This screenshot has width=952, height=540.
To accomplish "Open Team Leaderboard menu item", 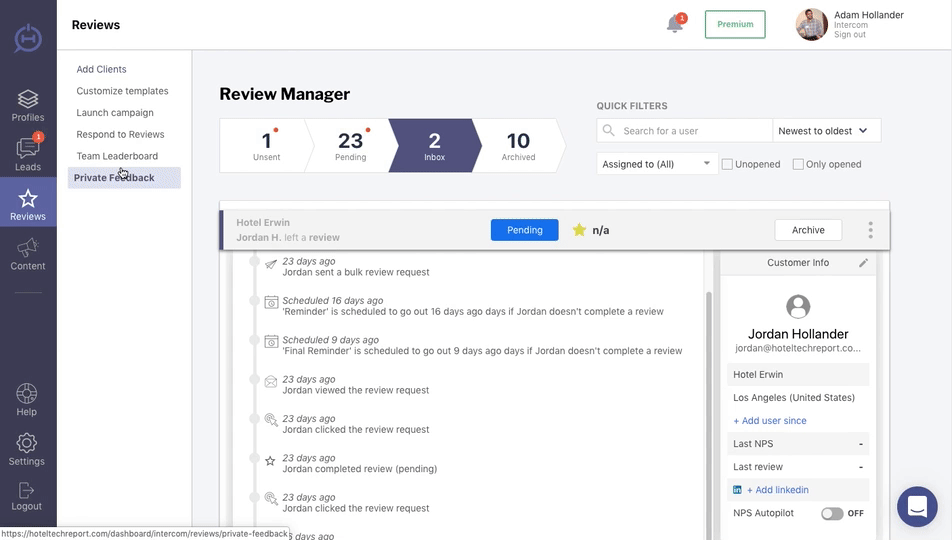I will [117, 156].
